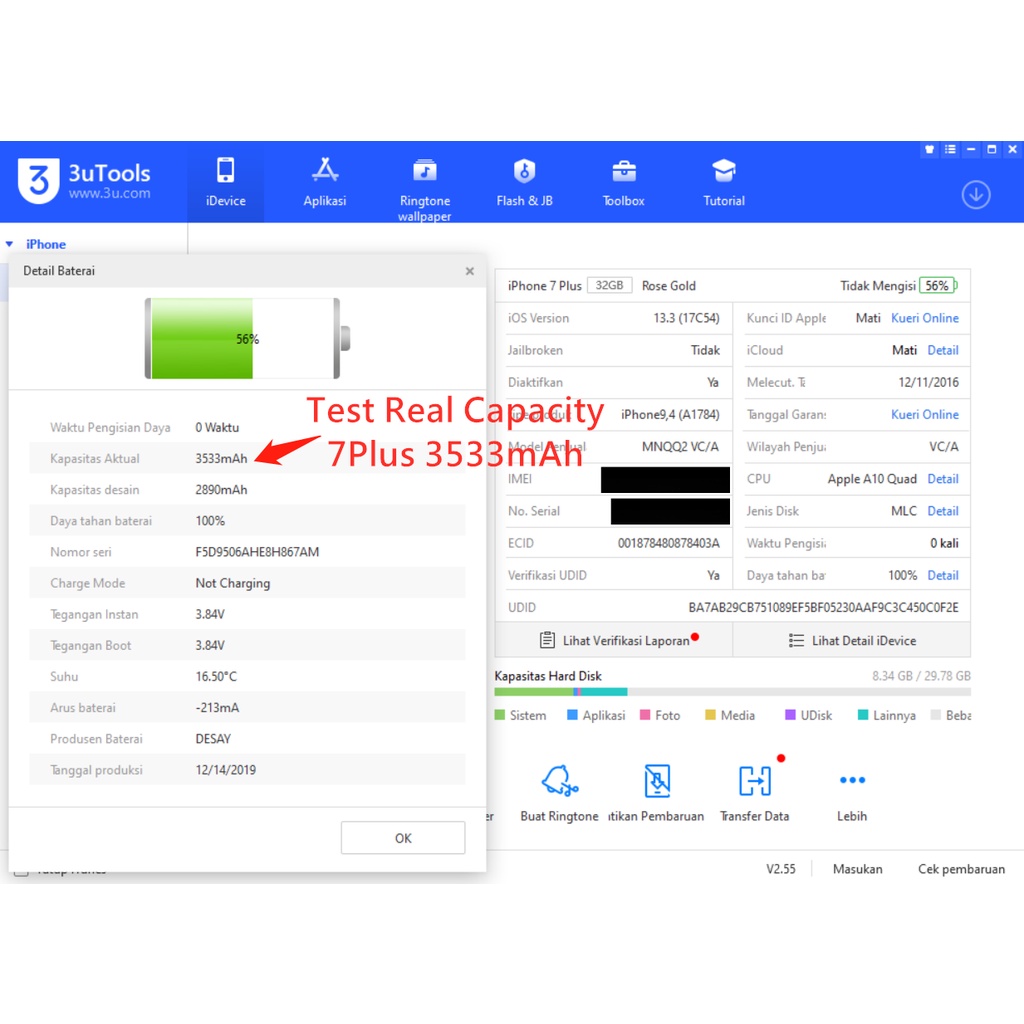This screenshot has height=1024, width=1024.
Task: Open the CPU Detail link
Action: (x=942, y=479)
